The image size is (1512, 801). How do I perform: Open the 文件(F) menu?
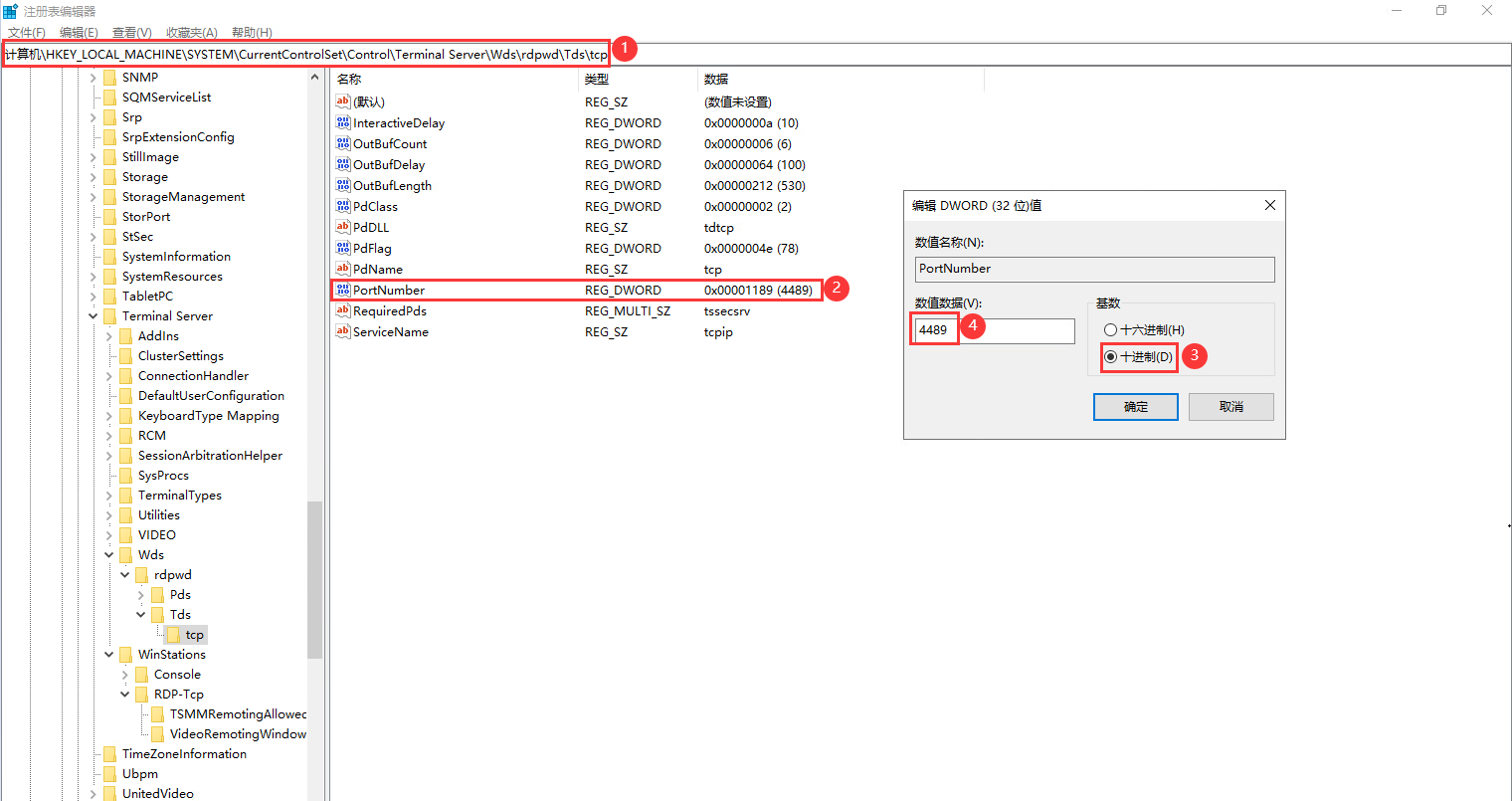[x=27, y=33]
